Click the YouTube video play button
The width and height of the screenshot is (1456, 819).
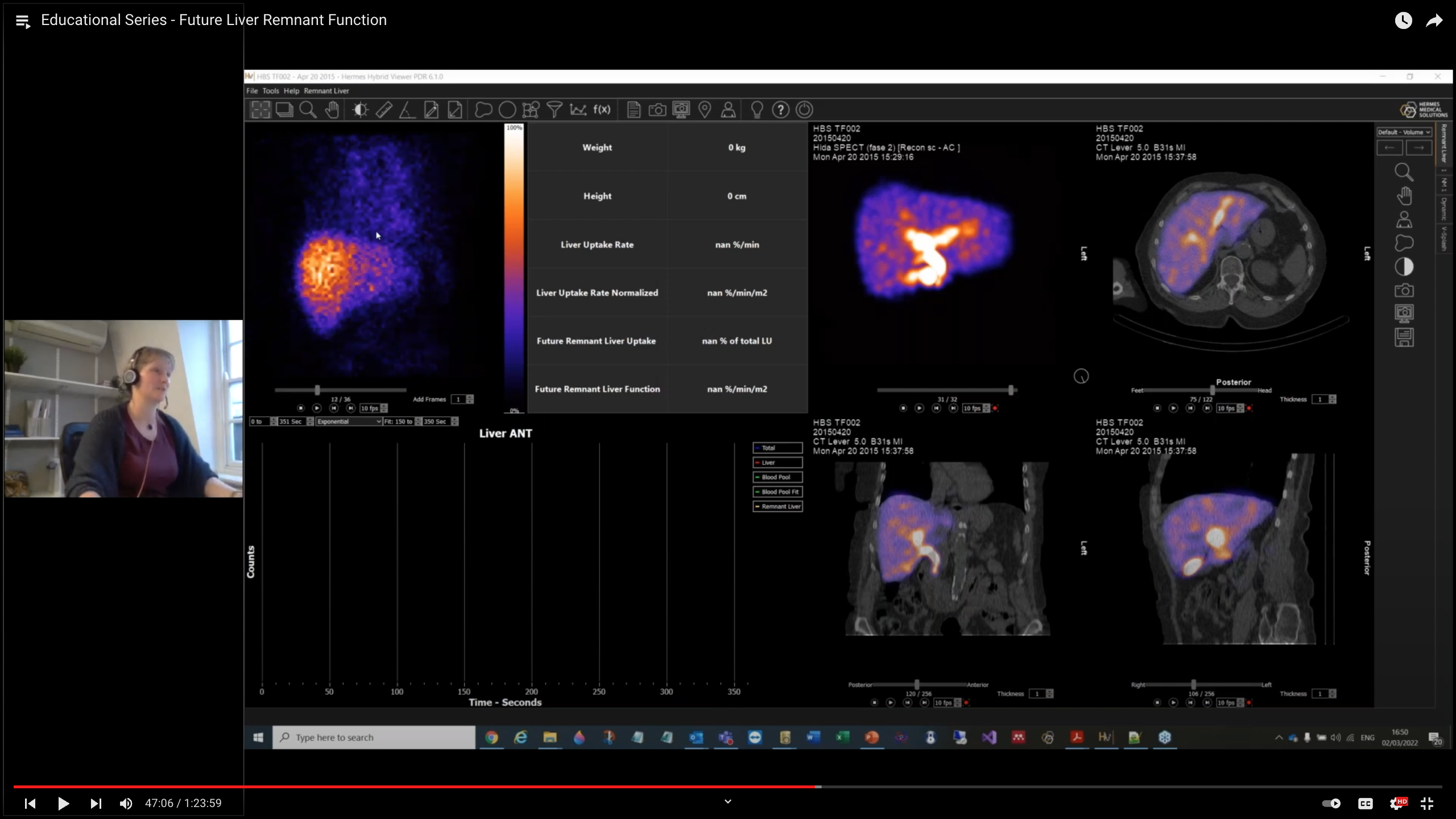pyautogui.click(x=63, y=803)
